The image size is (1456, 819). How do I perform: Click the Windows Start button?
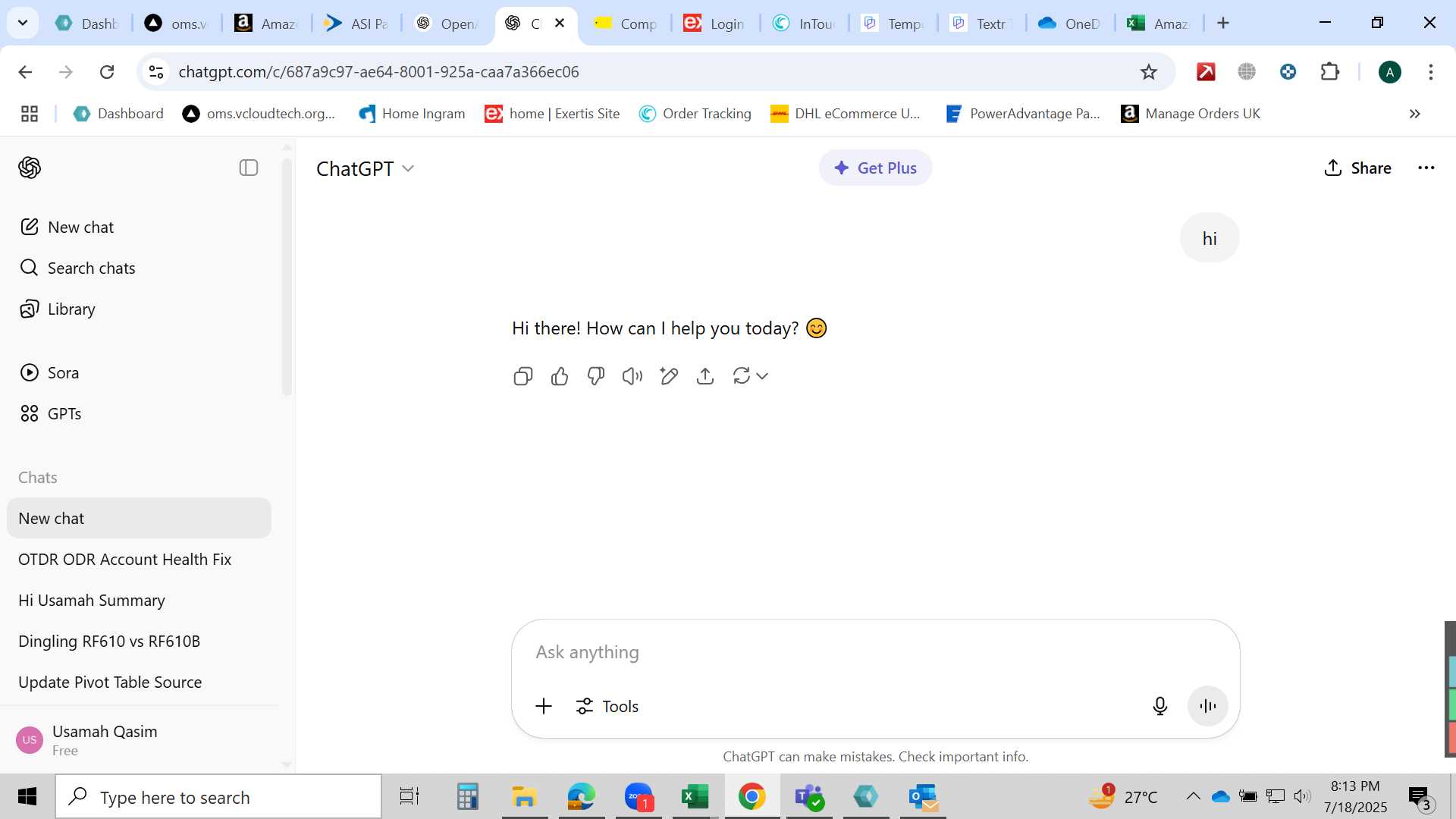click(x=27, y=797)
